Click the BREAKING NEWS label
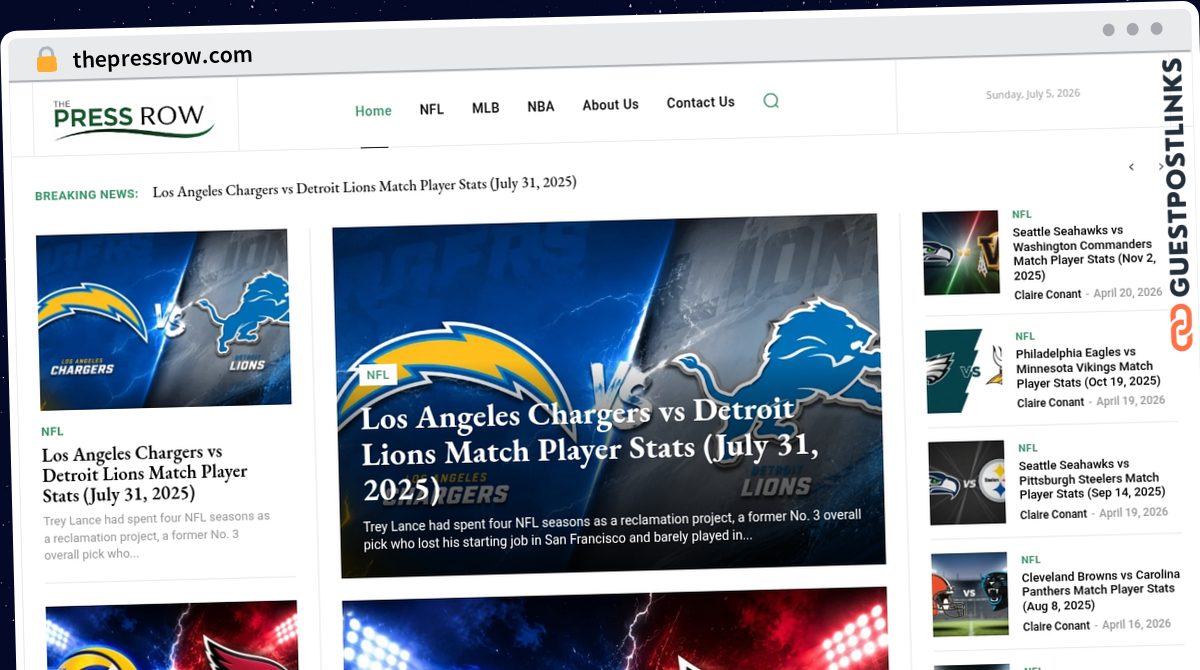Screen dimensions: 1200x670 pyautogui.click(x=87, y=195)
